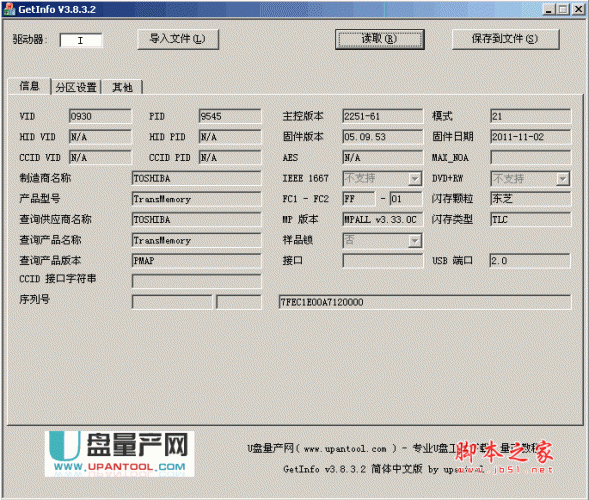Close the GetInfo window
Image resolution: width=589 pixels, height=500 pixels.
(578, 9)
